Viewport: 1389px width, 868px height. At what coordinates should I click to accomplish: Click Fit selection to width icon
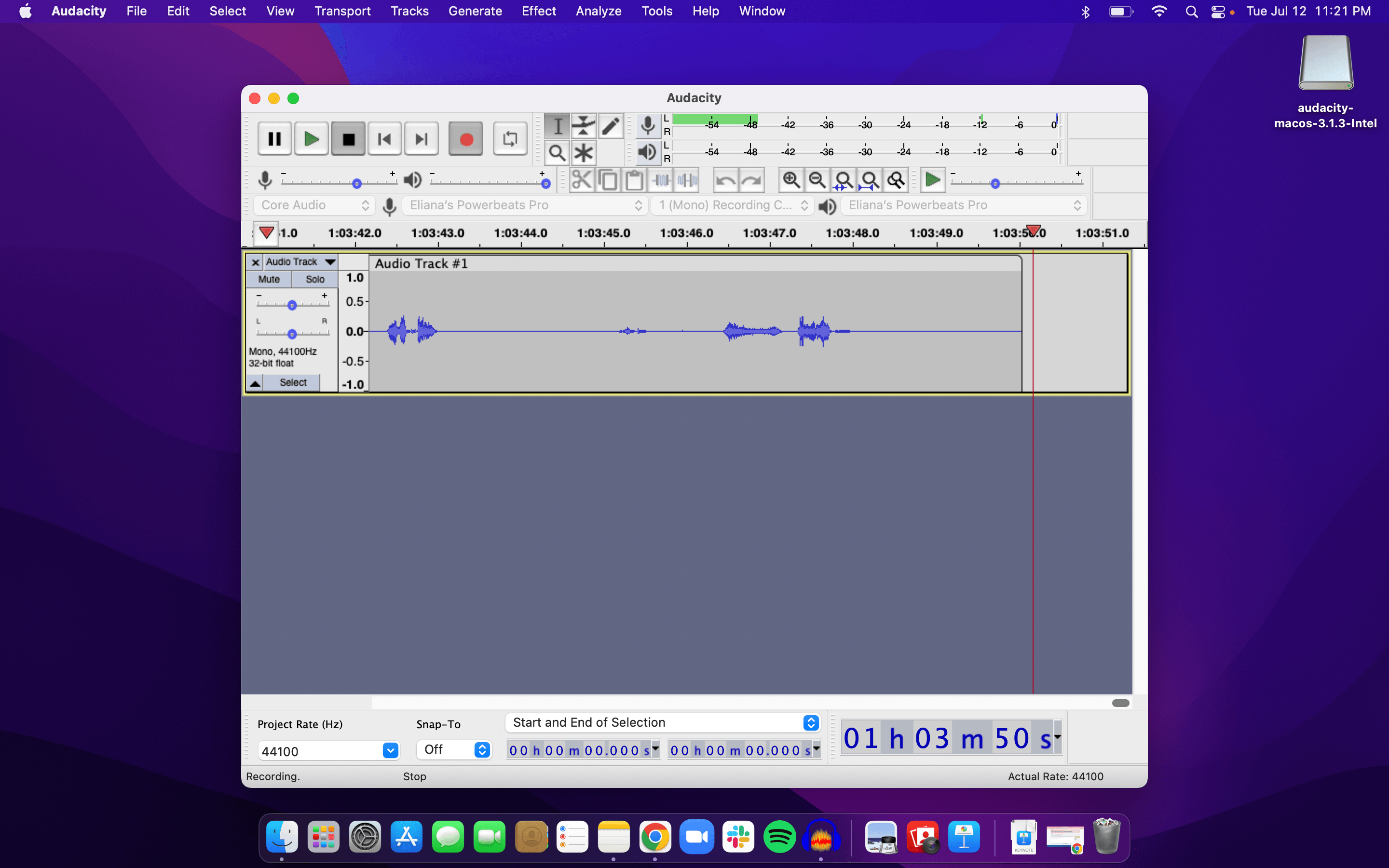tap(843, 180)
